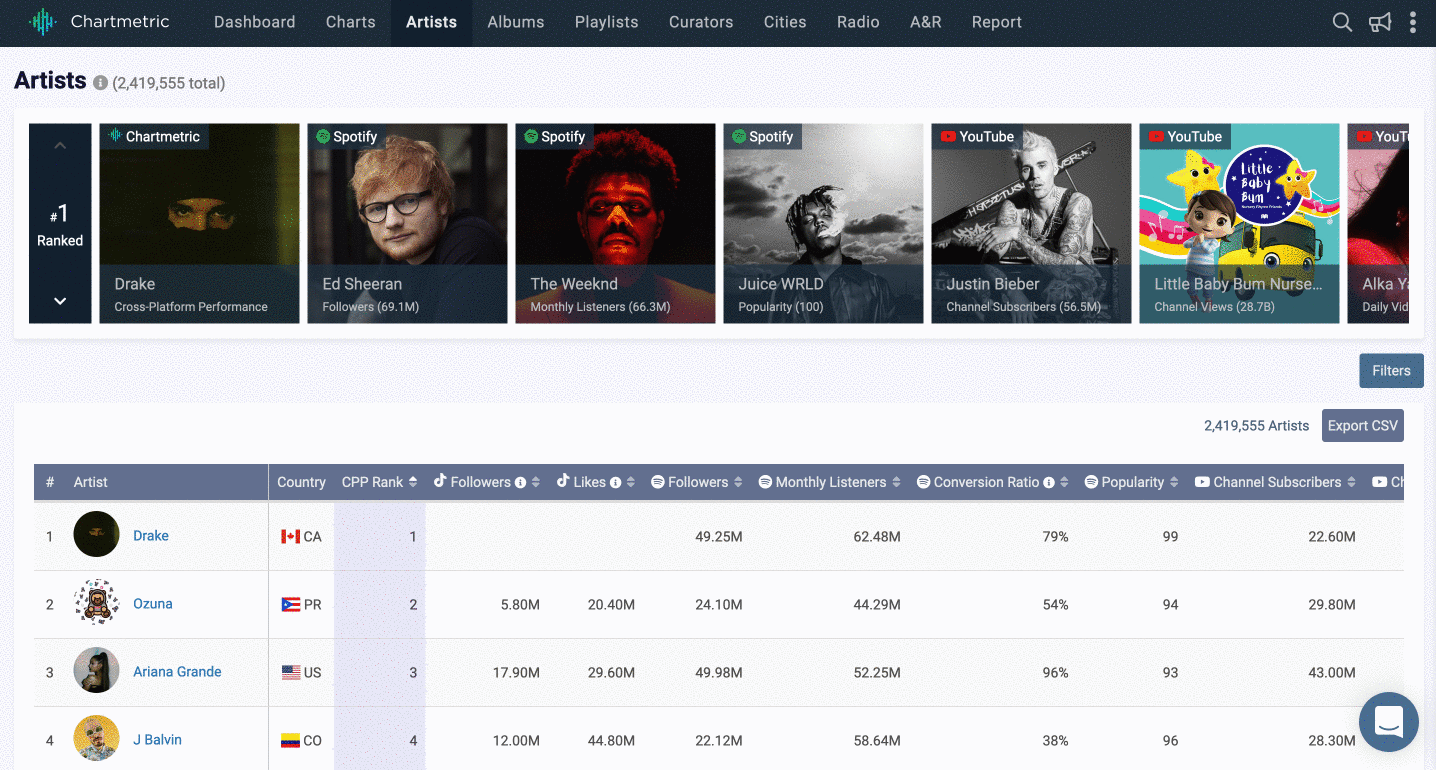Switch to the Albums tab

(x=516, y=22)
